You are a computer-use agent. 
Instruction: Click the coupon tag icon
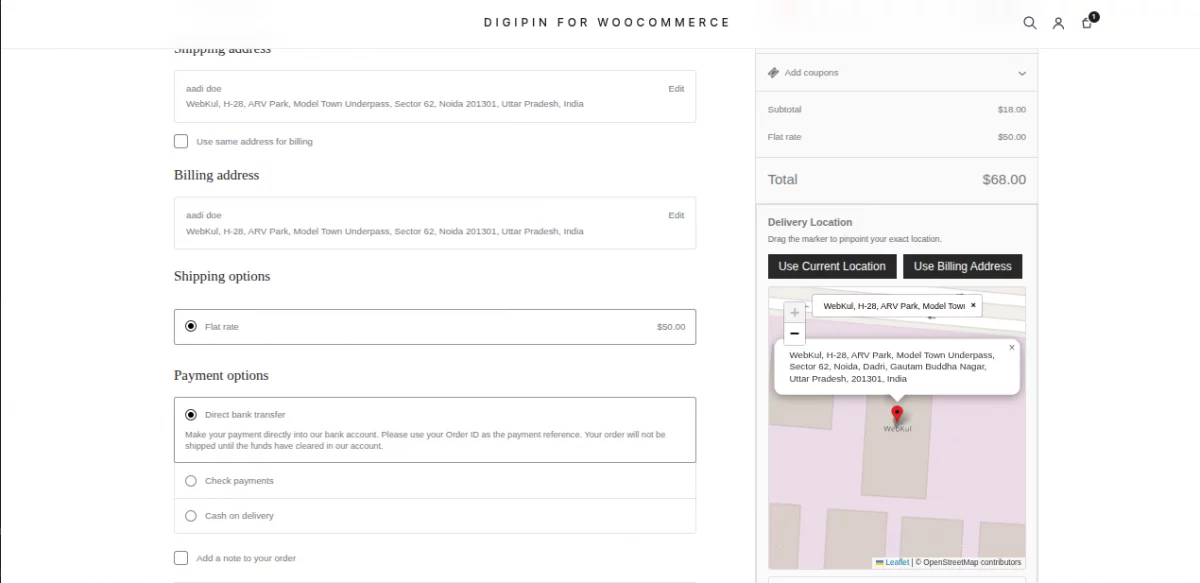[773, 73]
